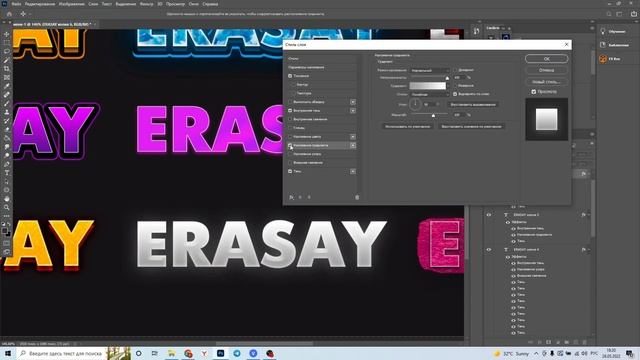This screenshot has width=640, height=360.
Task: Click the Home icon in options bar
Action: pyautogui.click(x=9, y=14)
